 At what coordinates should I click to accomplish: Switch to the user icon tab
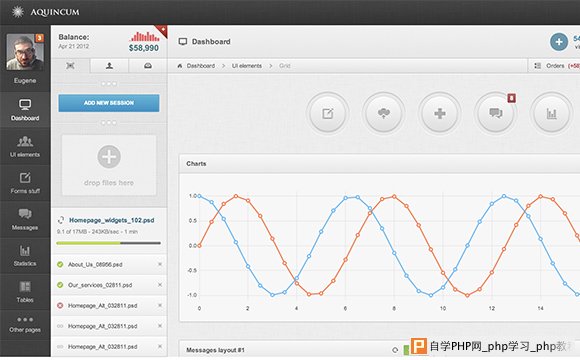pos(109,66)
